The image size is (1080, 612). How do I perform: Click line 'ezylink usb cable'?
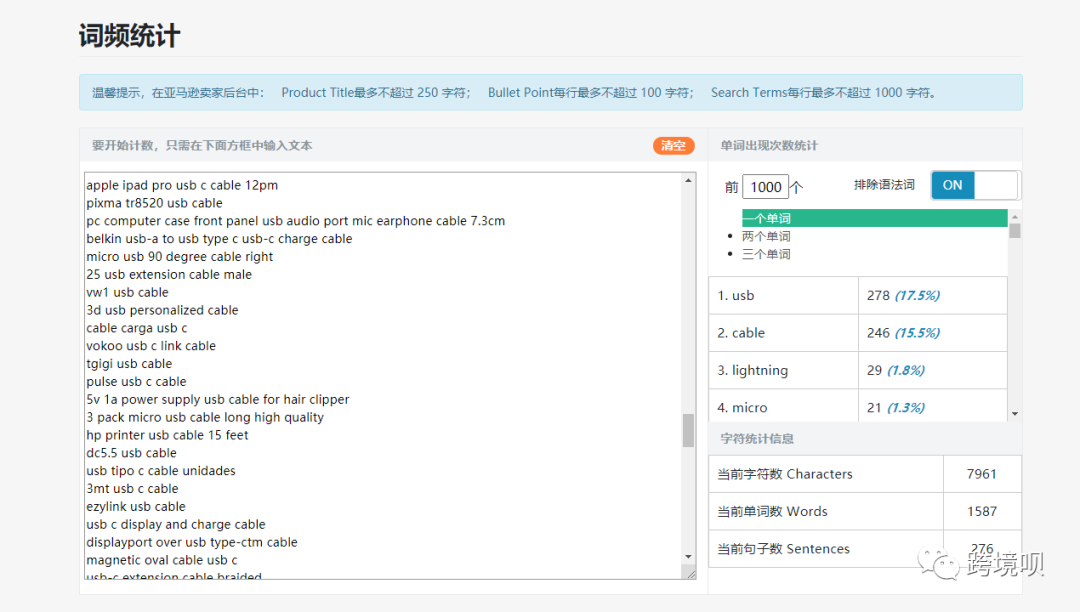click(x=136, y=507)
